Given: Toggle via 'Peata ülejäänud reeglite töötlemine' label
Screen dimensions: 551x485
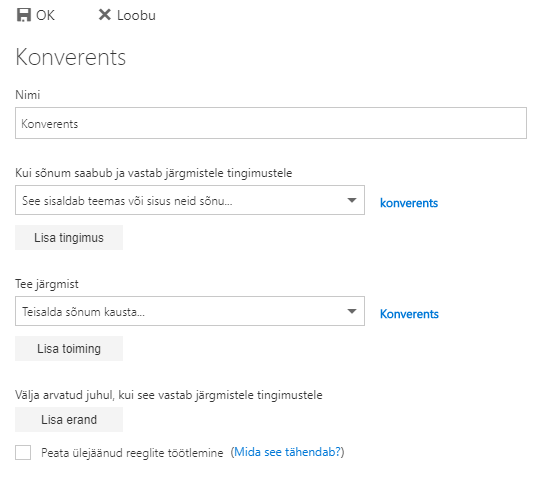Looking at the screenshot, I should point(132,453).
